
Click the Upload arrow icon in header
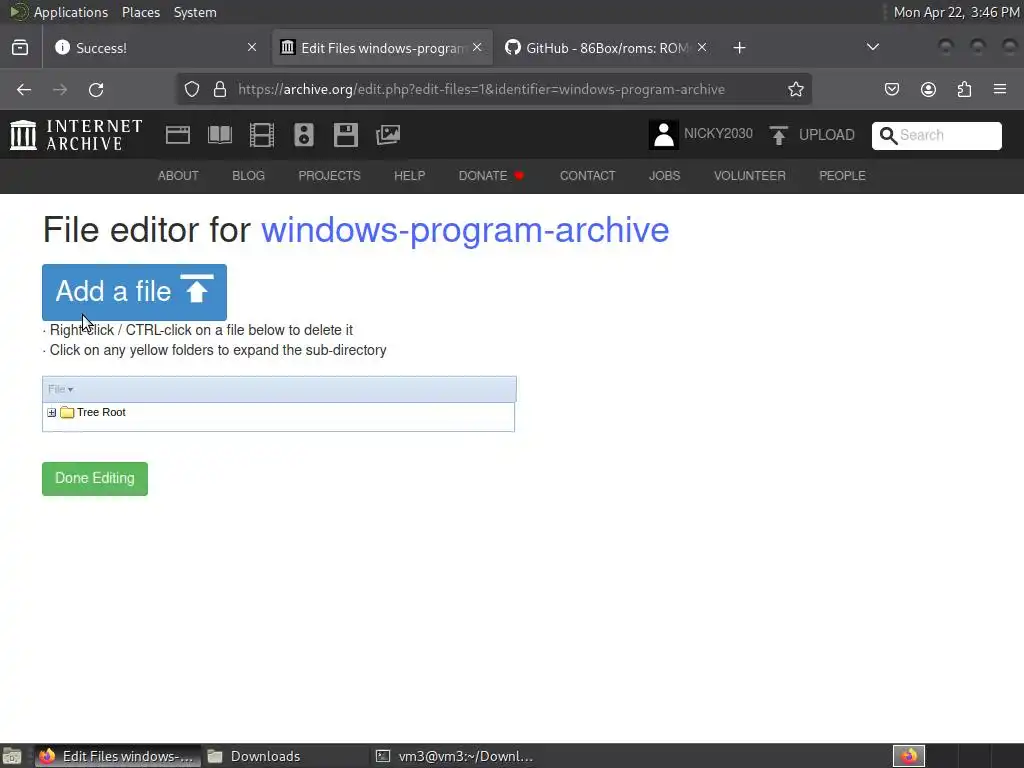coord(778,135)
